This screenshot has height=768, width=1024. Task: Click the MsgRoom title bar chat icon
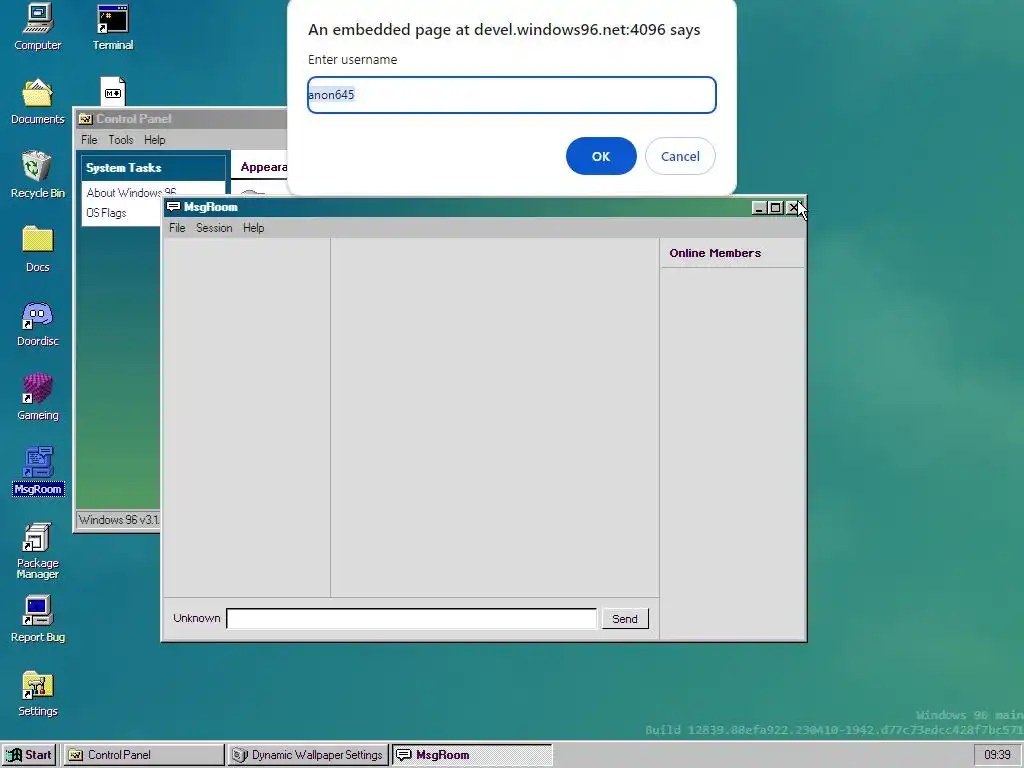[173, 207]
